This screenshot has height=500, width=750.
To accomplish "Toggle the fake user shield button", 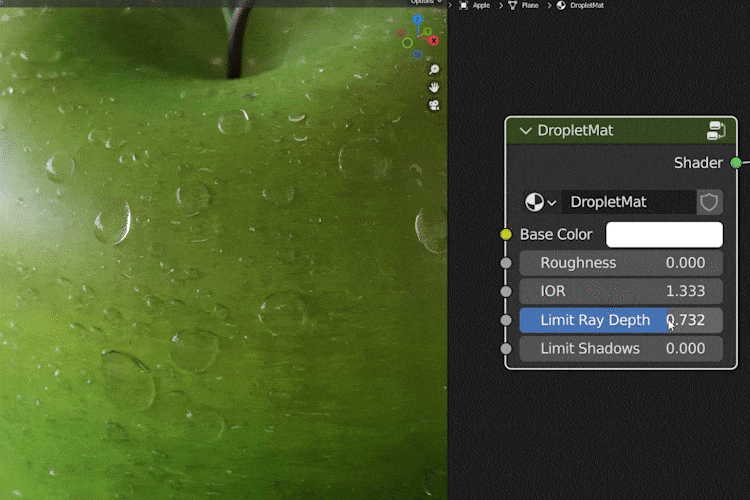I will click(709, 202).
